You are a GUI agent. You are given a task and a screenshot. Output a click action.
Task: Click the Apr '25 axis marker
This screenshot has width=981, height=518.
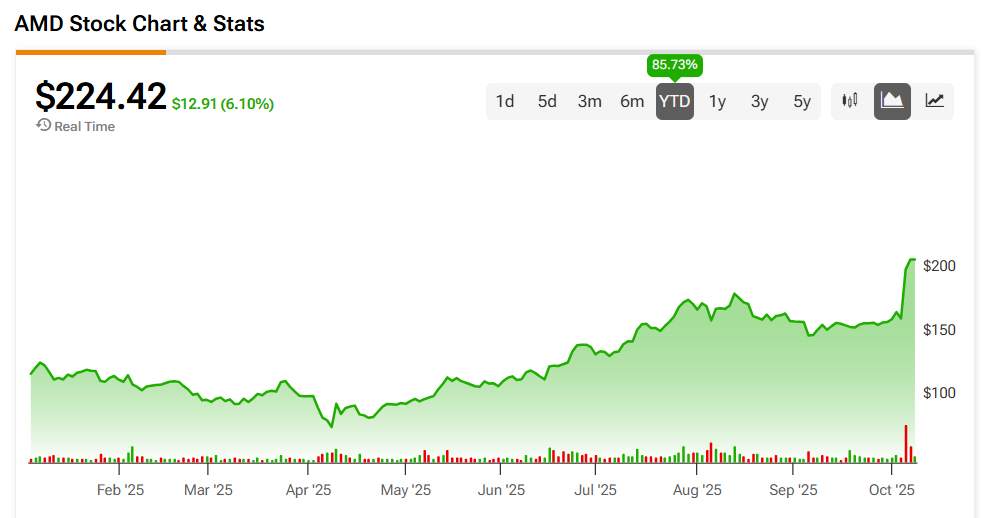(308, 490)
